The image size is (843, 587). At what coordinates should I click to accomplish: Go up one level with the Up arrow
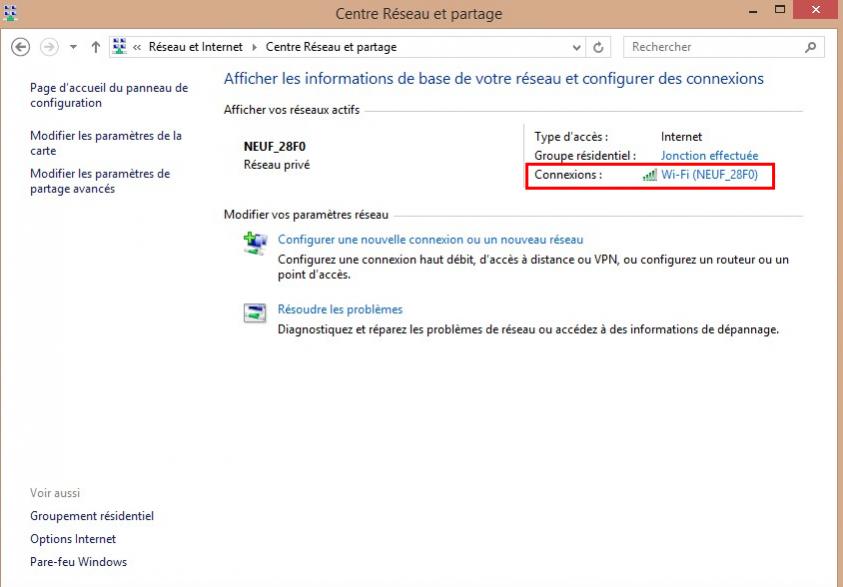[96, 47]
